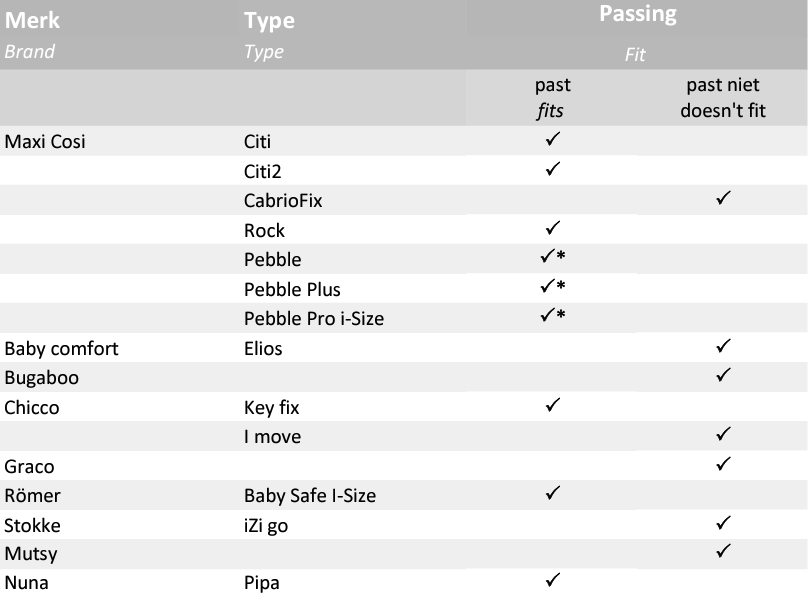Click the fits checkmark in Citi2 row
808x608 pixels.
pyautogui.click(x=553, y=169)
